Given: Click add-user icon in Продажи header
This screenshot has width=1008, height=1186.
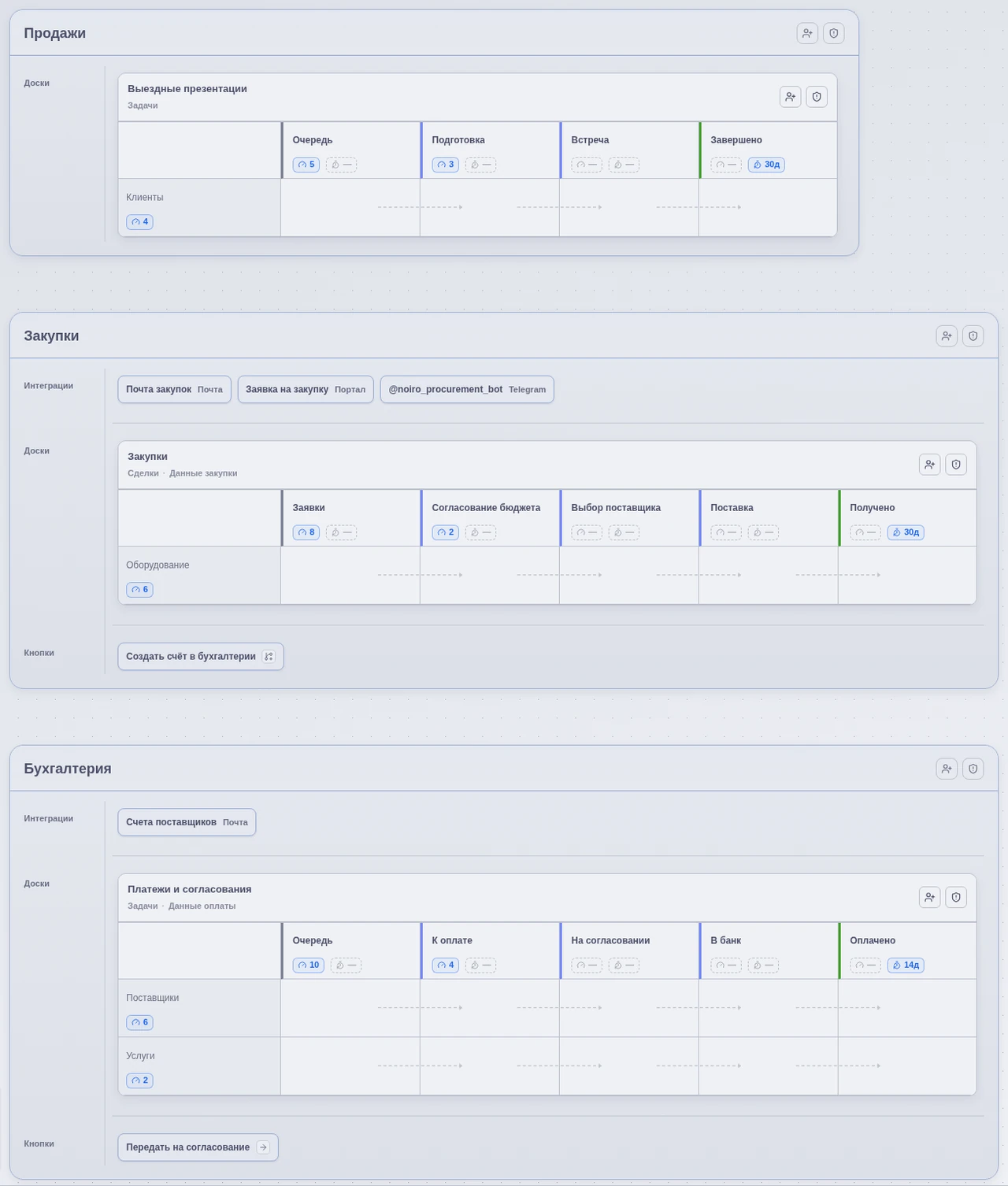Looking at the screenshot, I should tap(807, 33).
